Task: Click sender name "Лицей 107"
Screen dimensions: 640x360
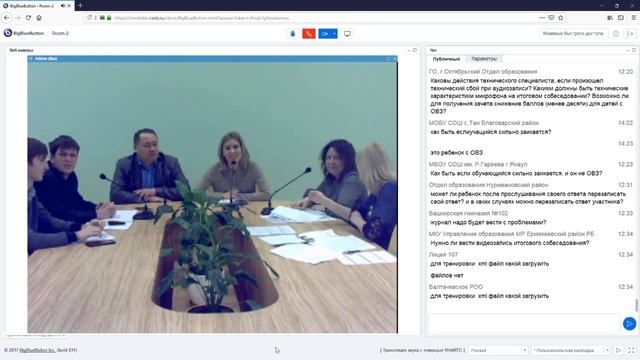Action: point(443,255)
